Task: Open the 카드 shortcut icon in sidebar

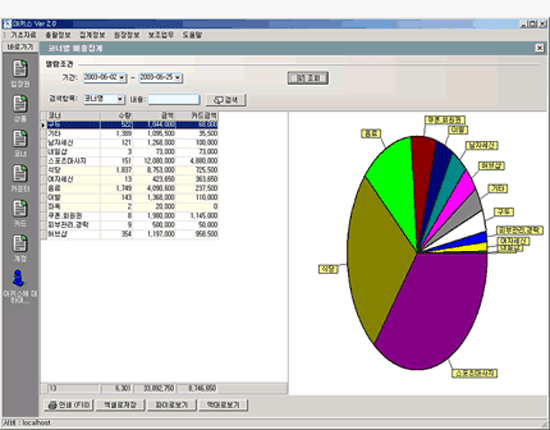Action: tap(20, 208)
